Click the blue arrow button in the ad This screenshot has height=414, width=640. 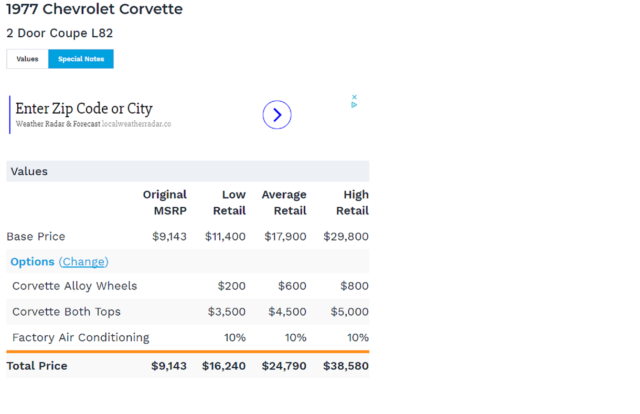click(x=277, y=115)
